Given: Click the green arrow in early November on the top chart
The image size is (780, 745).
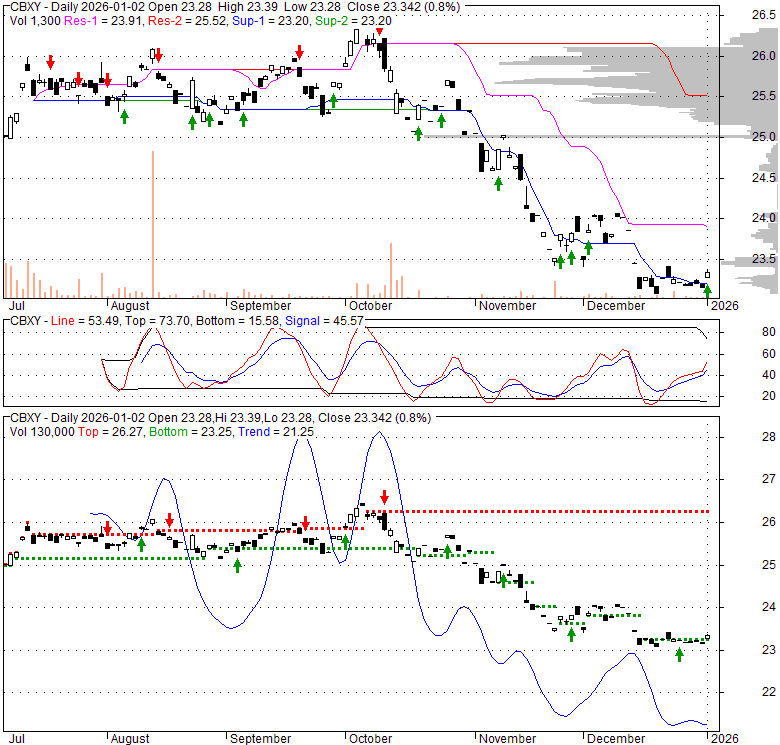Looking at the screenshot, I should (x=498, y=182).
